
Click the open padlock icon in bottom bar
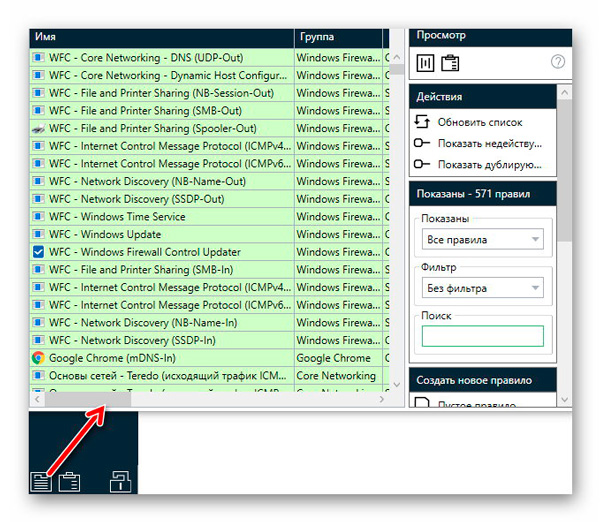[121, 481]
